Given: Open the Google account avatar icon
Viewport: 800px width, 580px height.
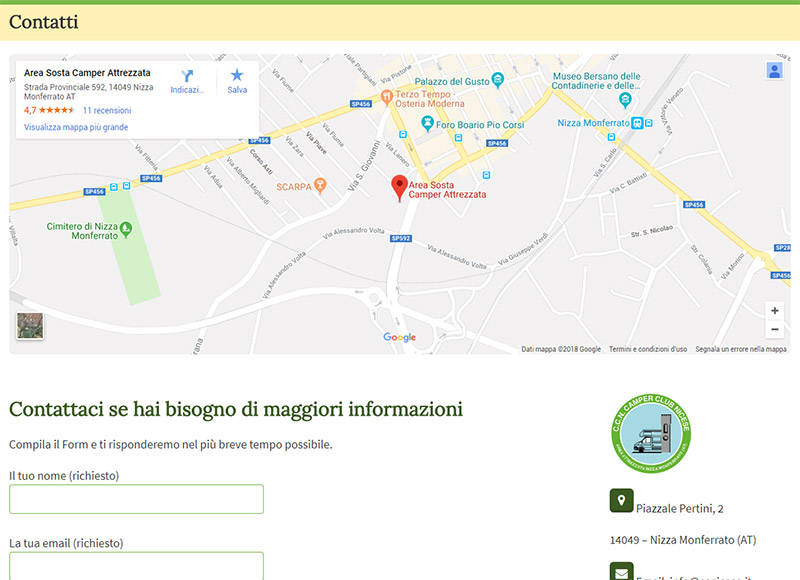Looking at the screenshot, I should click(x=774, y=70).
